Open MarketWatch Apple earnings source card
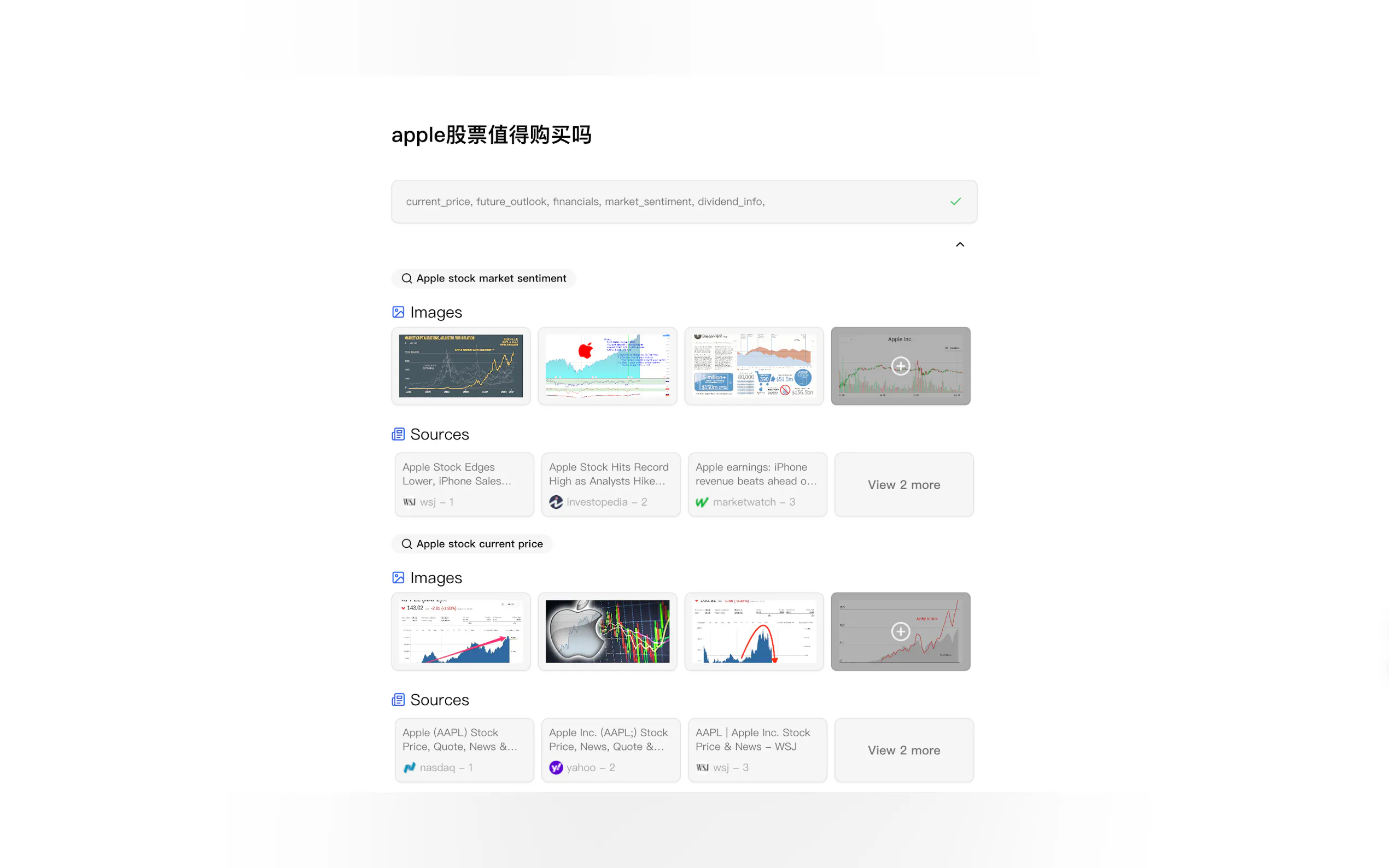The height and width of the screenshot is (868, 1389). (x=757, y=484)
